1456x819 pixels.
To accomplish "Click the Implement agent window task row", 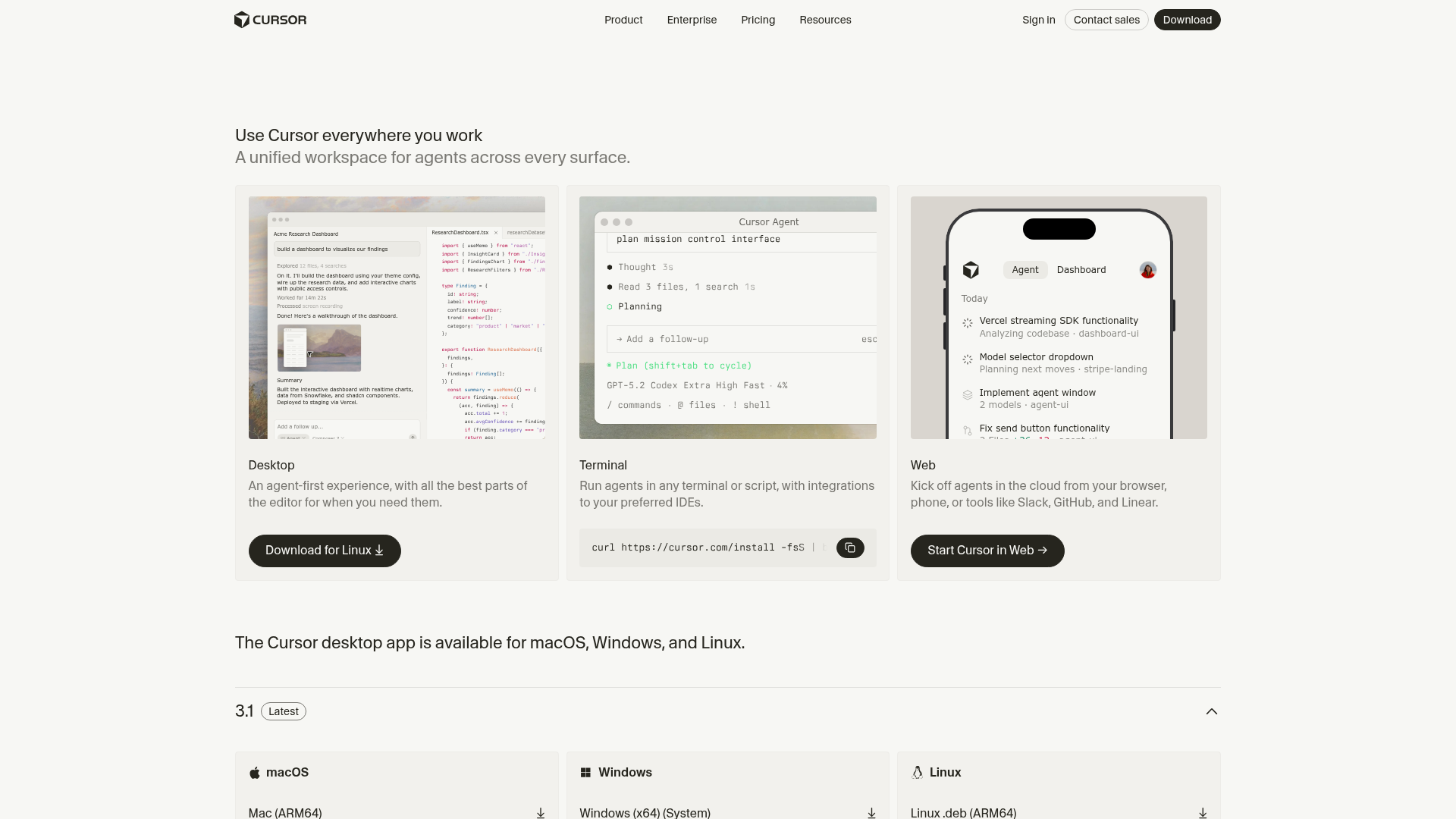I will tap(1058, 399).
